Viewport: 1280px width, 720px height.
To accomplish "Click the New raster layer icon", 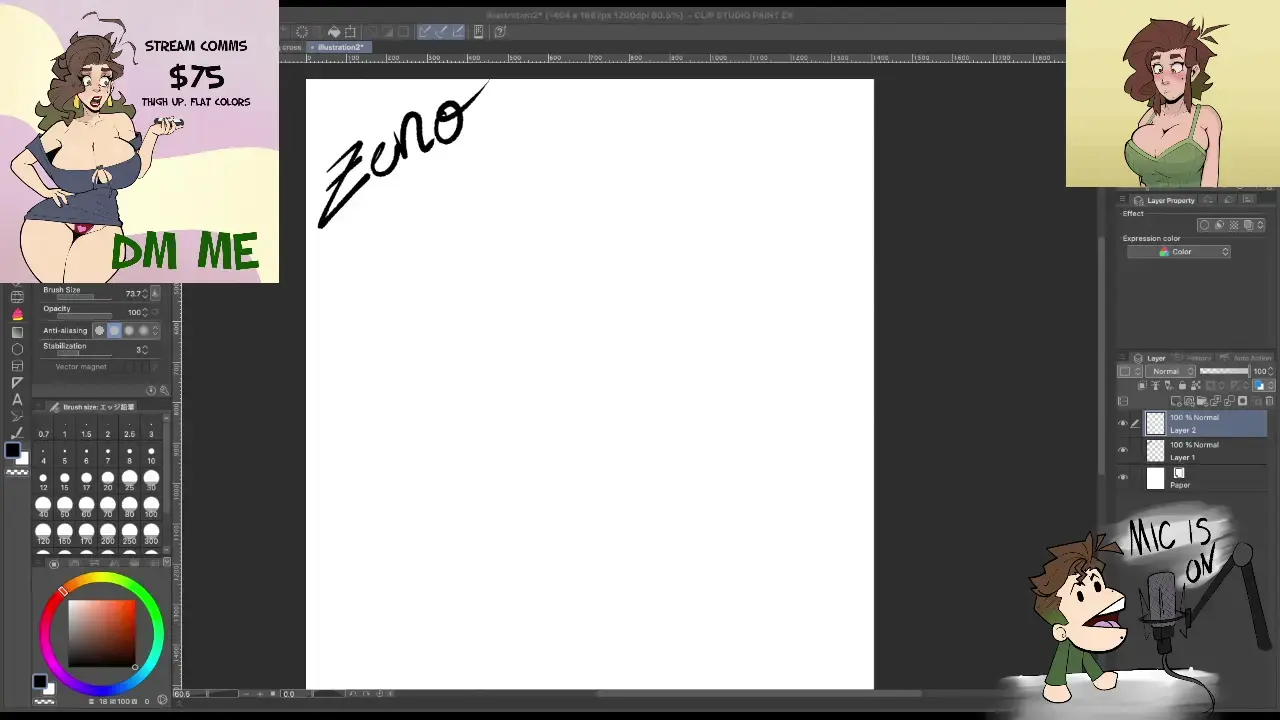I will tap(1177, 402).
